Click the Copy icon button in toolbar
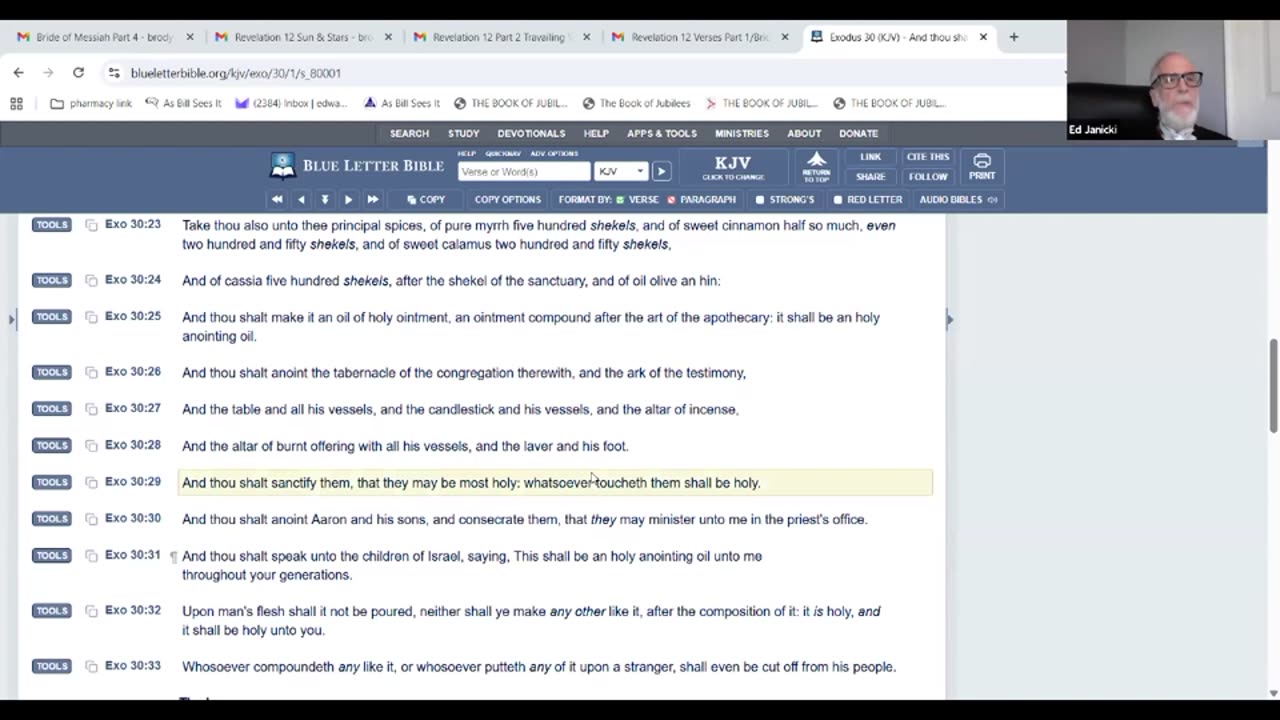Image resolution: width=1280 pixels, height=720 pixels. pyautogui.click(x=426, y=200)
